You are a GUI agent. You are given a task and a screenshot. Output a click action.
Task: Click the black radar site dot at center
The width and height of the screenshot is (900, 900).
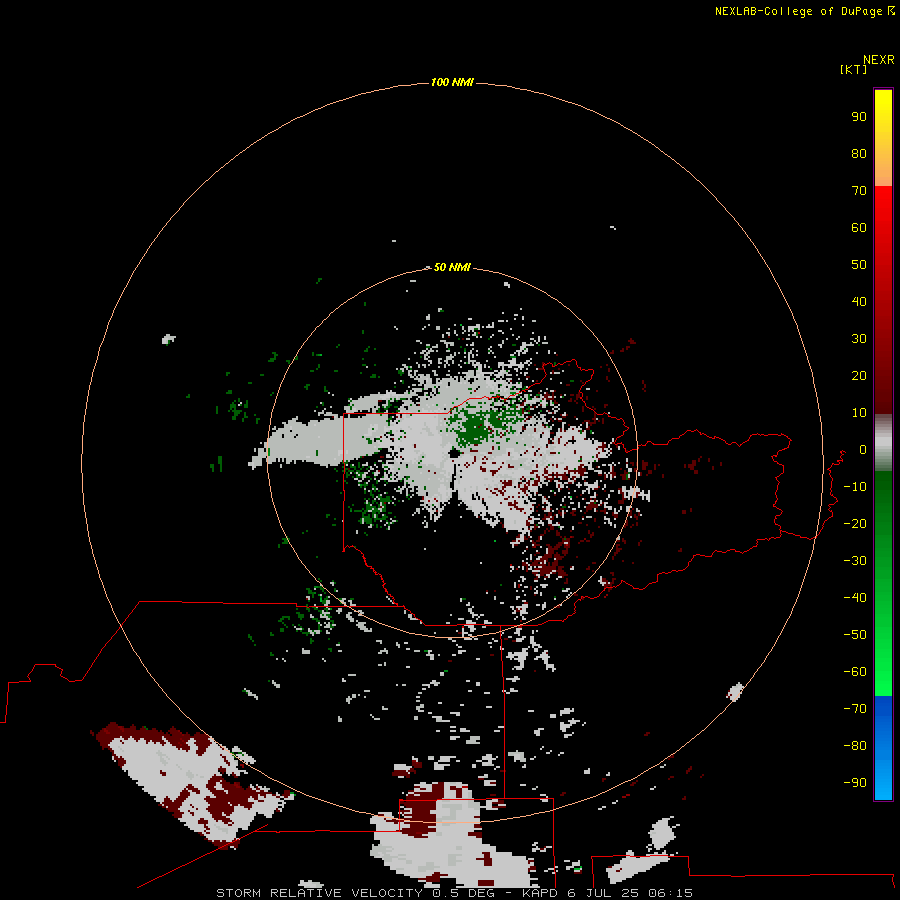[x=454, y=453]
